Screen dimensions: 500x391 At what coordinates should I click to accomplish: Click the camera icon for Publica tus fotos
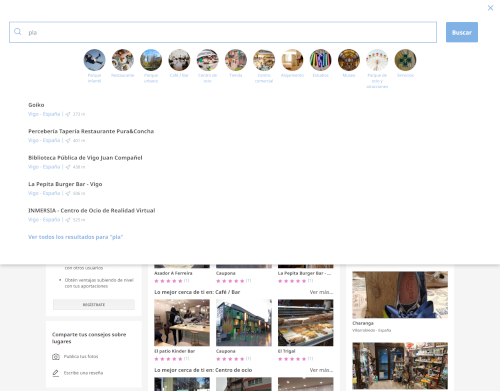coord(56,357)
